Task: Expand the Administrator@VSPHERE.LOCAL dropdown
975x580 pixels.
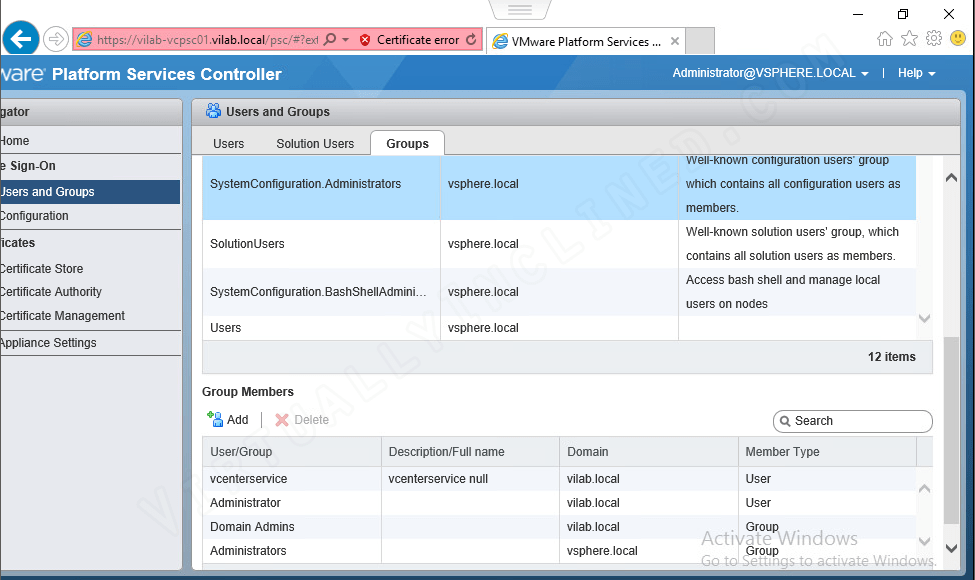Action: [770, 73]
